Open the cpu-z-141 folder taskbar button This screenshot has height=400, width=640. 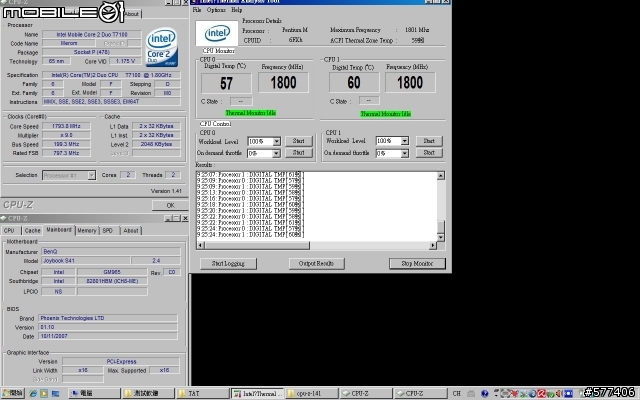click(x=312, y=393)
